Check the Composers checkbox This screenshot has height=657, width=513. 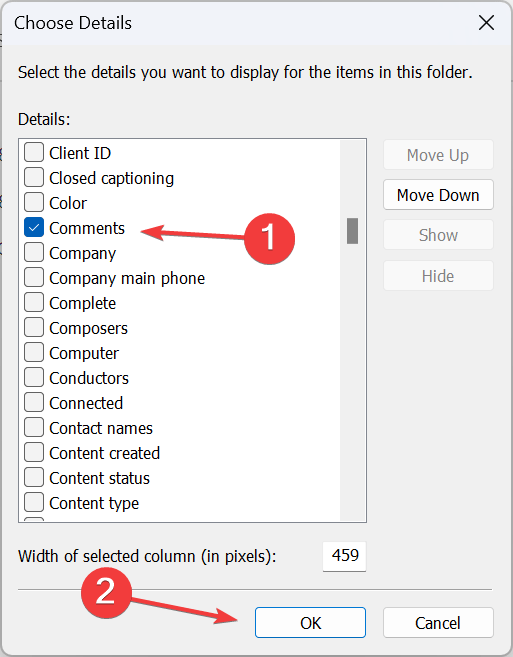[34, 328]
